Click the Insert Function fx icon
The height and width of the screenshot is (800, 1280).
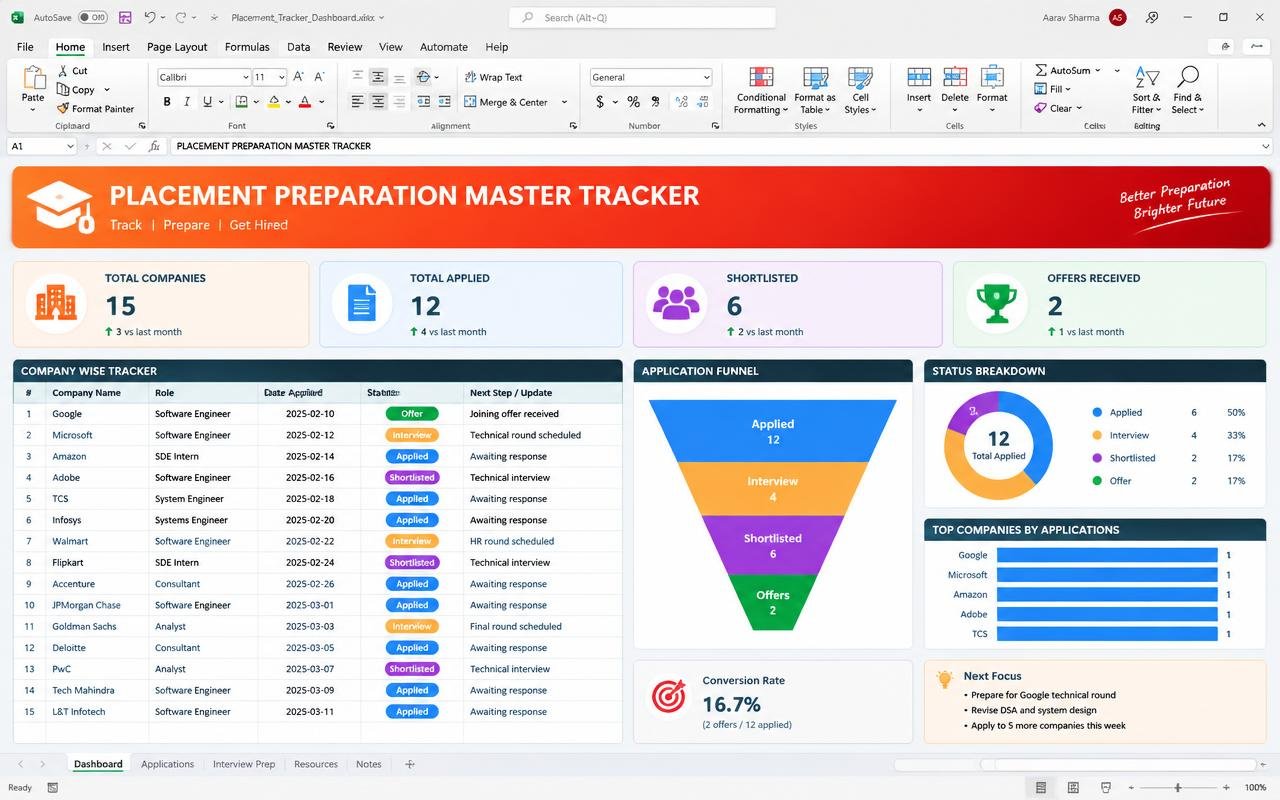click(154, 146)
